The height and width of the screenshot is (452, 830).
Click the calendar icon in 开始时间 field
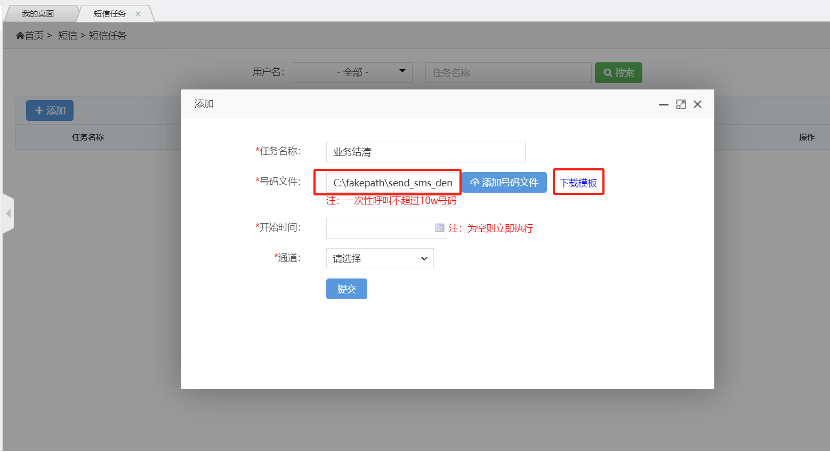click(439, 228)
